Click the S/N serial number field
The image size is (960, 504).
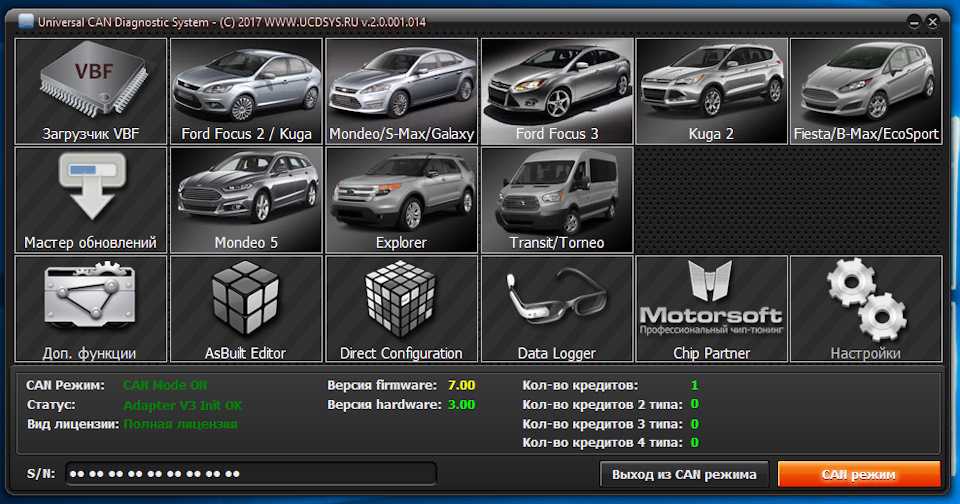(x=251, y=474)
